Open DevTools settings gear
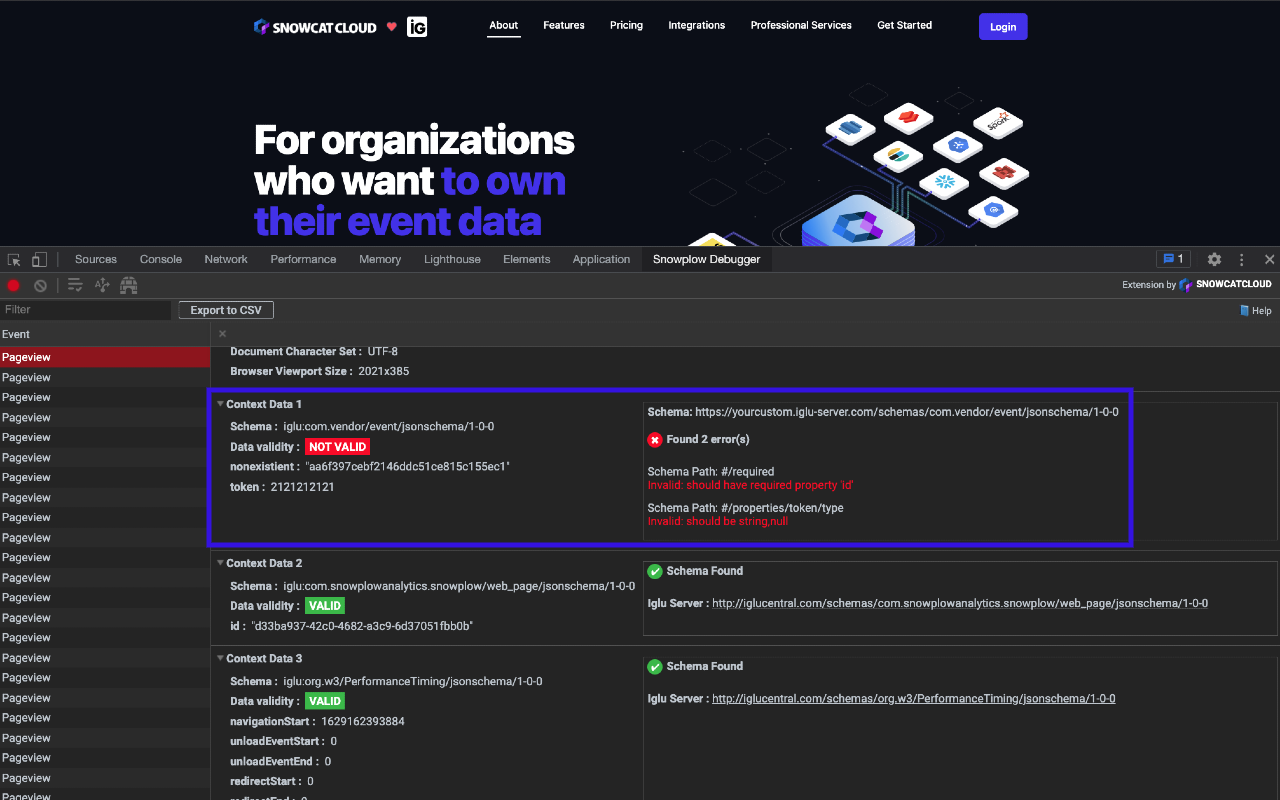This screenshot has width=1280, height=800. tap(1214, 259)
